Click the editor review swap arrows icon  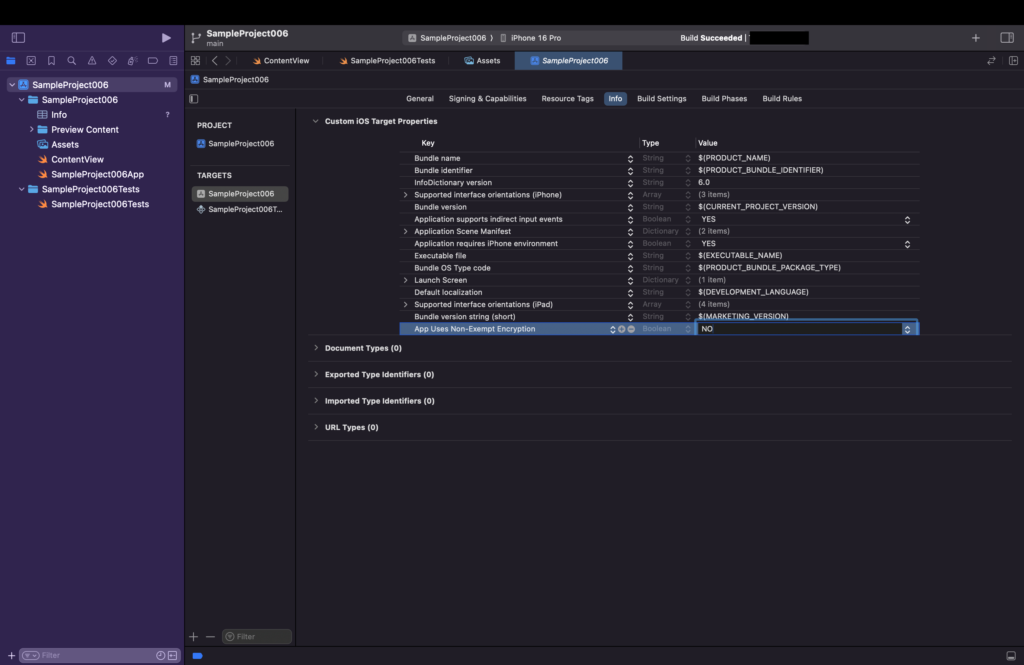pos(991,61)
